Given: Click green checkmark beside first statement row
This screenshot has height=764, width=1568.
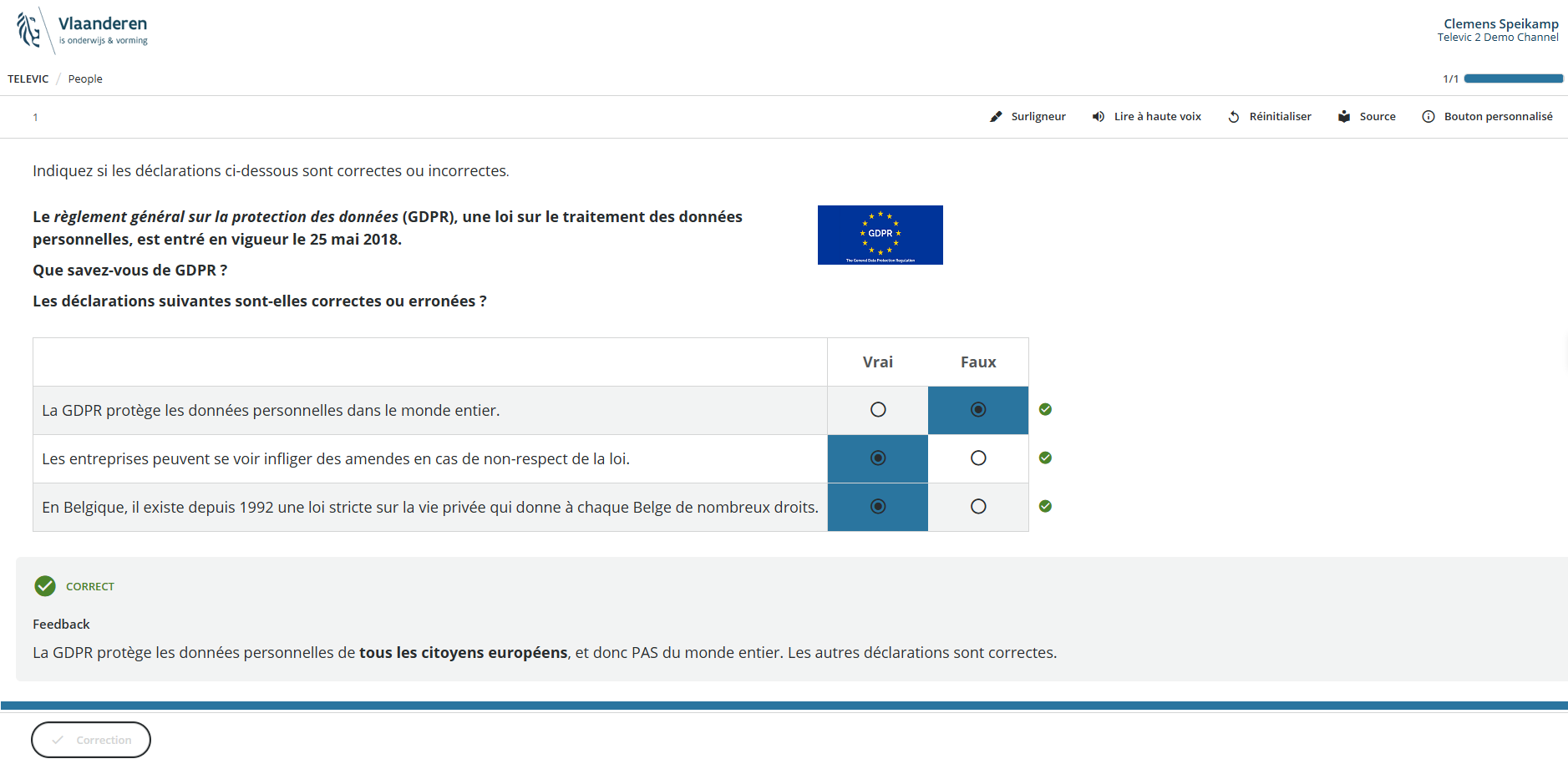Looking at the screenshot, I should point(1045,409).
